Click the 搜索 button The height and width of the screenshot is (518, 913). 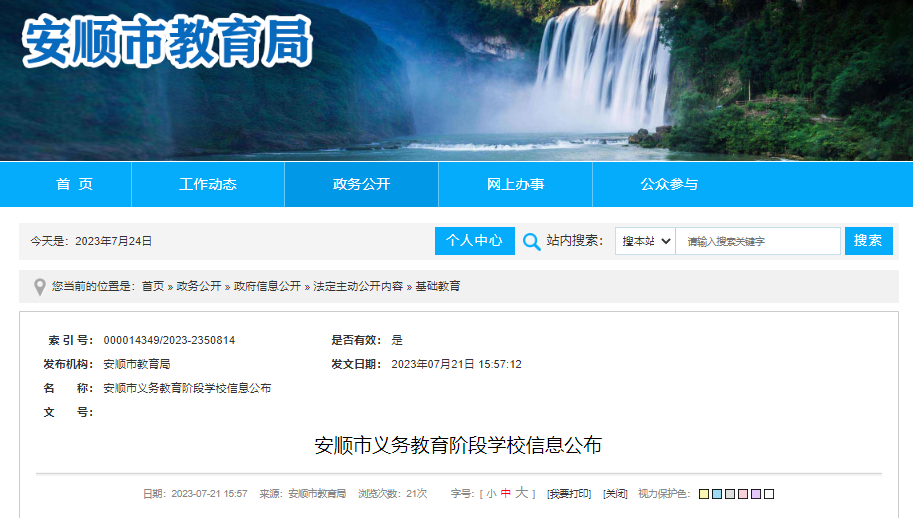(868, 241)
